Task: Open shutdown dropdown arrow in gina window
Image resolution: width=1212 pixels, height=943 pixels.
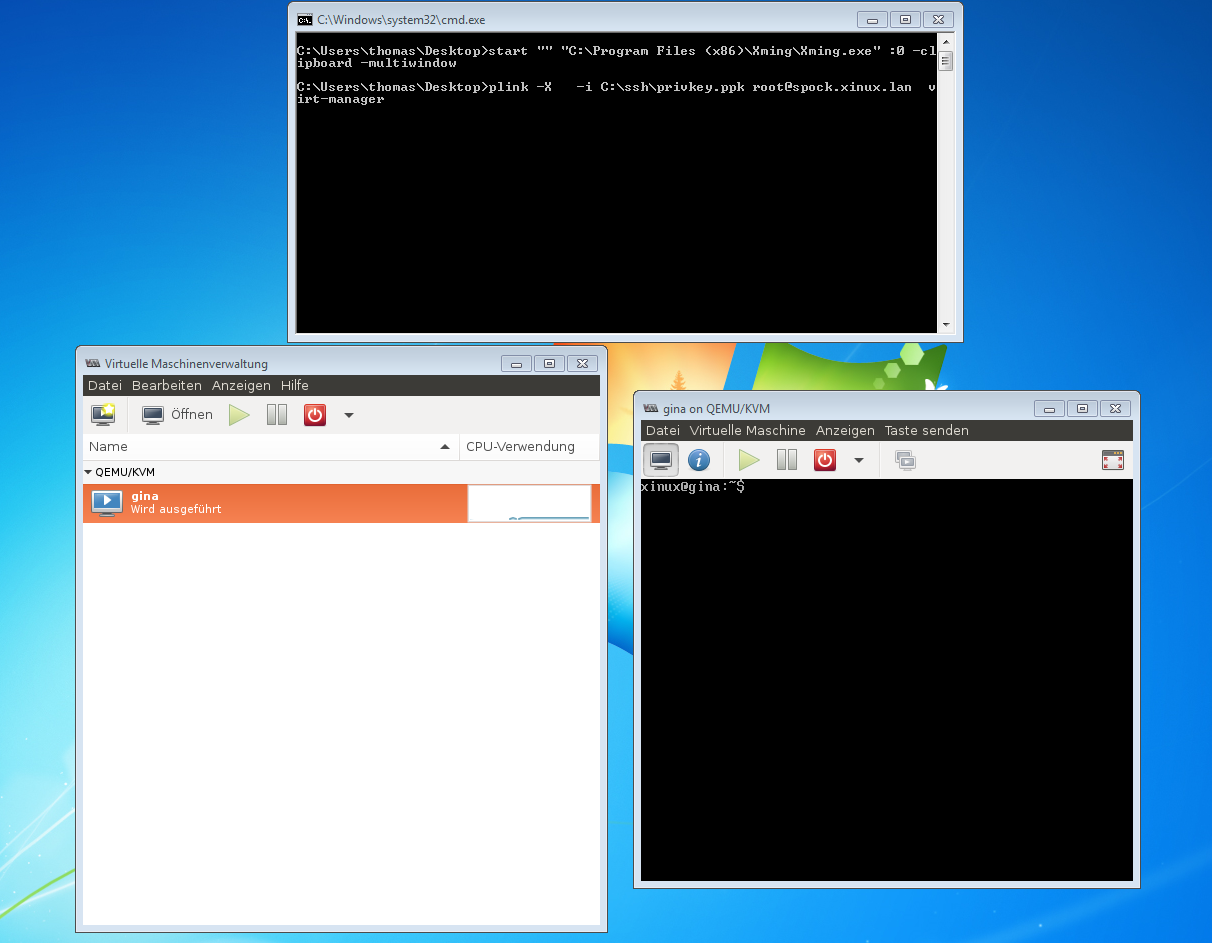Action: [x=858, y=460]
